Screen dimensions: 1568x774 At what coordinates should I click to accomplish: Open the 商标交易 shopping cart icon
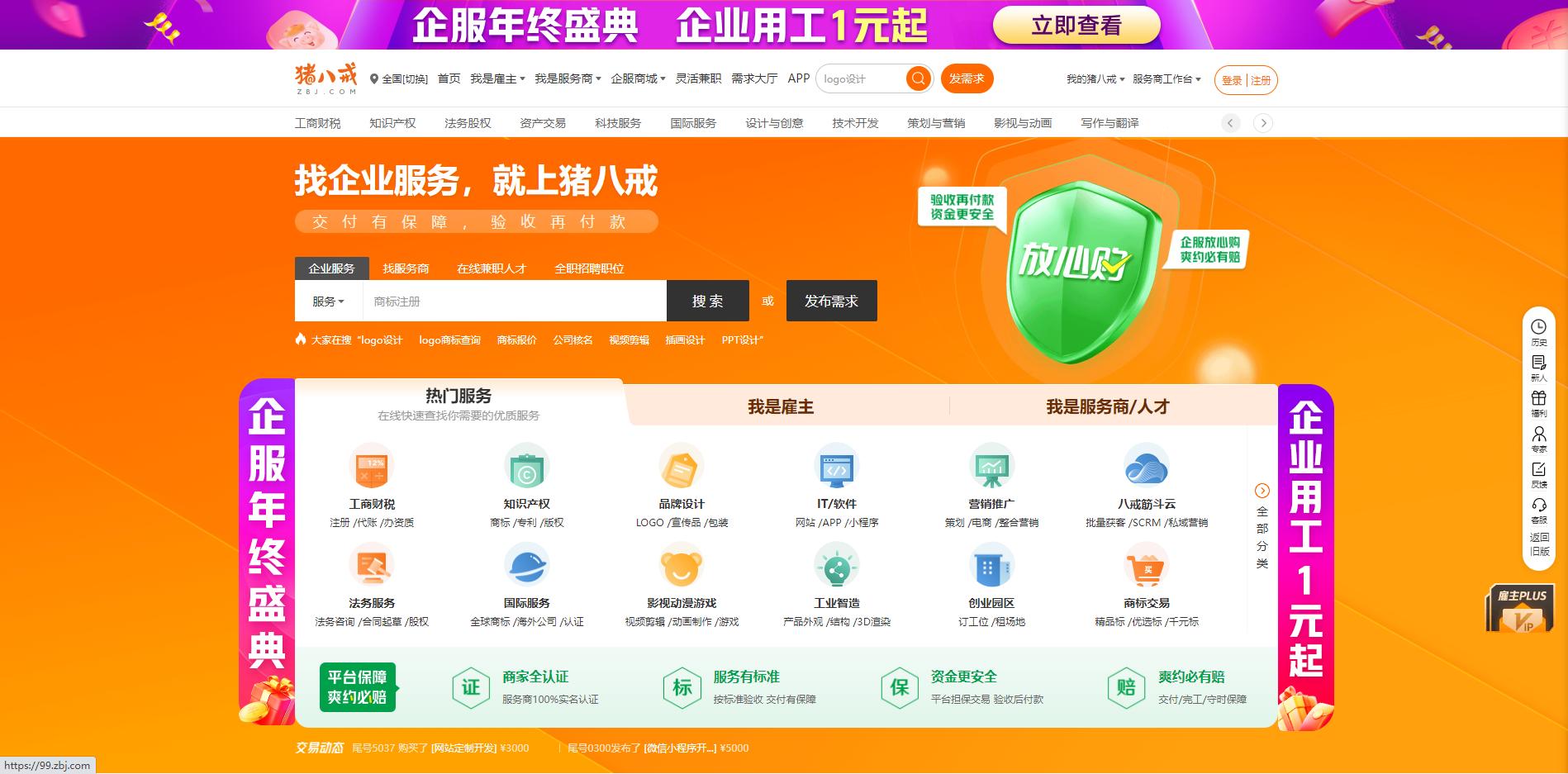[x=1147, y=568]
